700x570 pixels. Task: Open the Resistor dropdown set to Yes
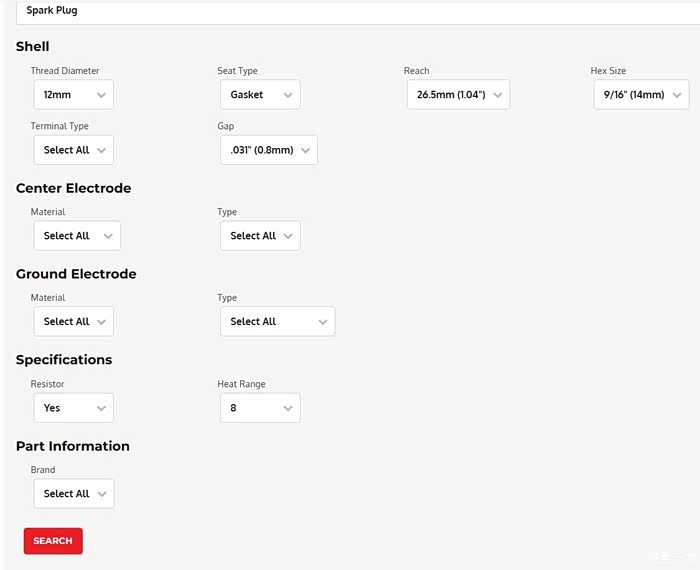tap(73, 408)
